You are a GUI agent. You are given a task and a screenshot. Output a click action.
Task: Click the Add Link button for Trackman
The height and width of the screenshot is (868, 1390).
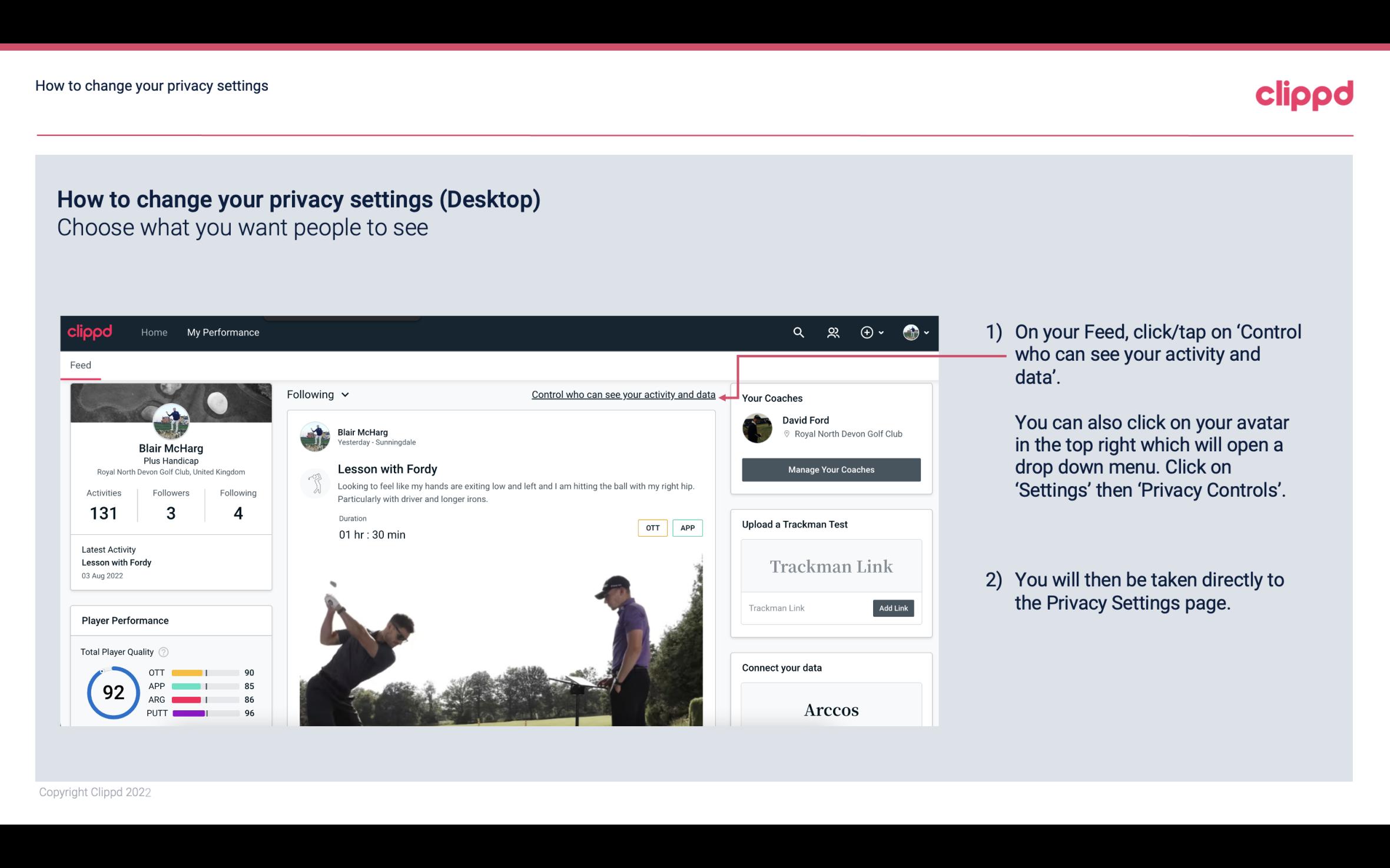(x=892, y=608)
